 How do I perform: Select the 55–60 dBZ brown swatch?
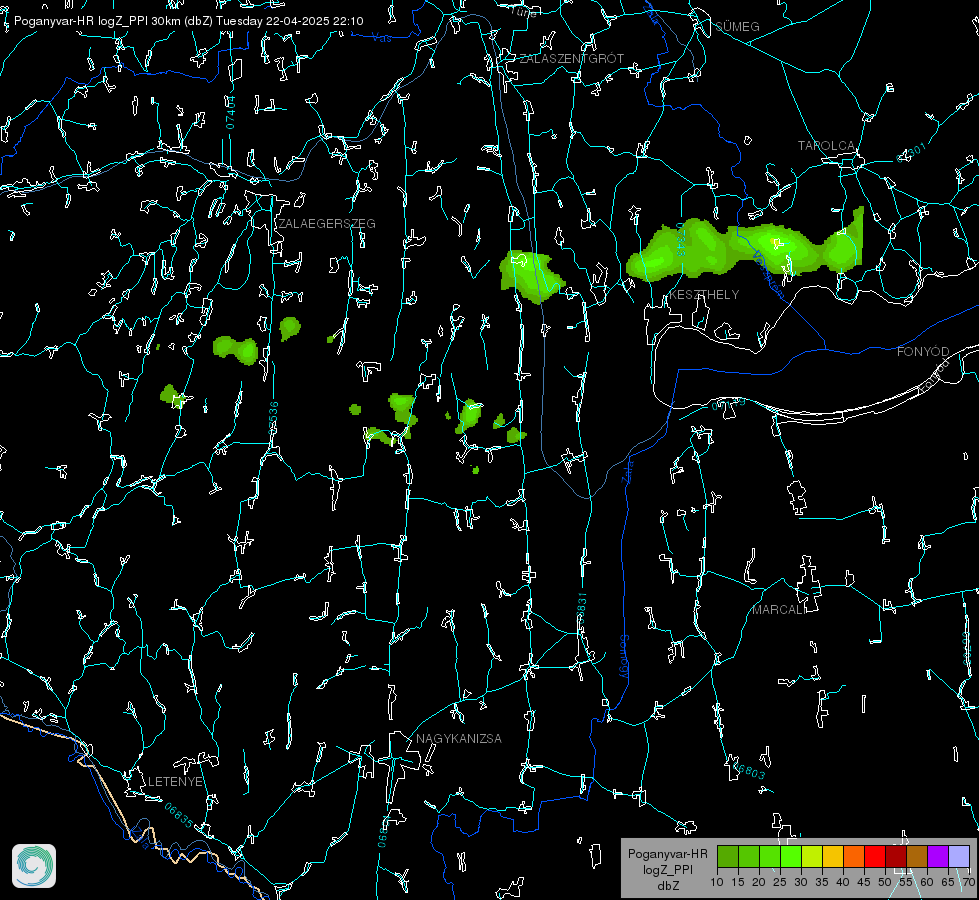pyautogui.click(x=917, y=856)
